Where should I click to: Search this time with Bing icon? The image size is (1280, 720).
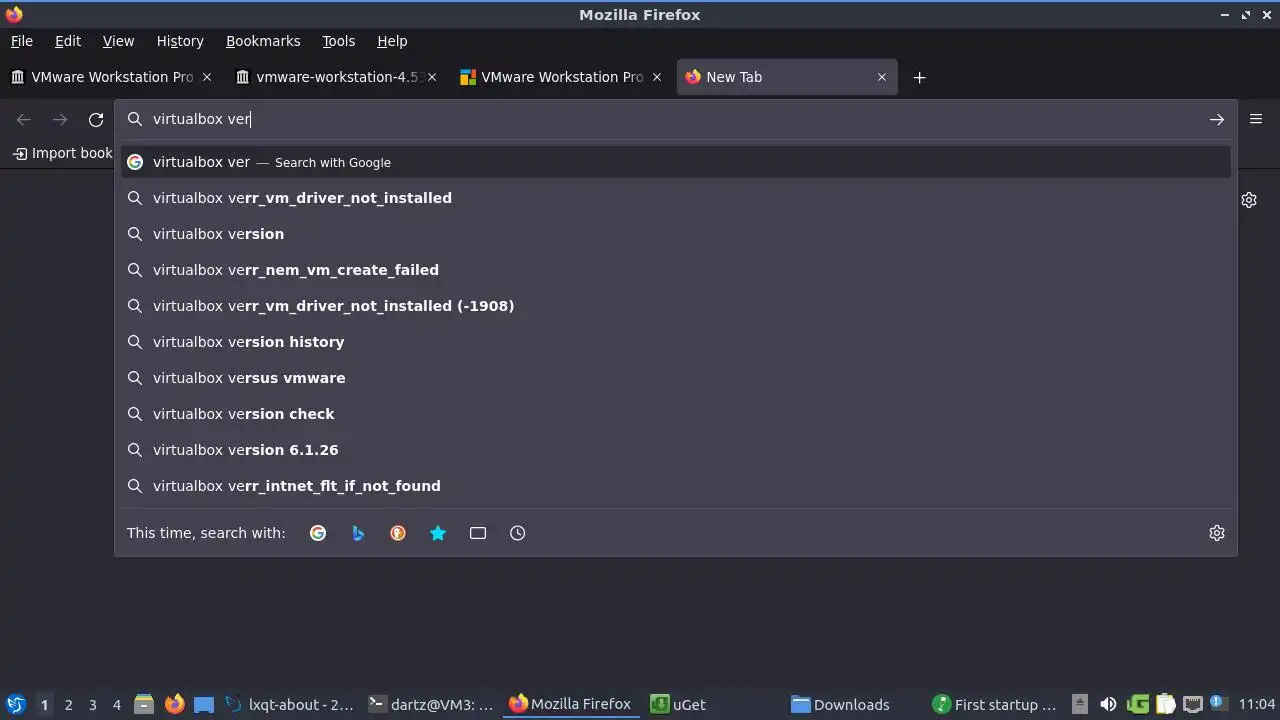pyautogui.click(x=358, y=533)
